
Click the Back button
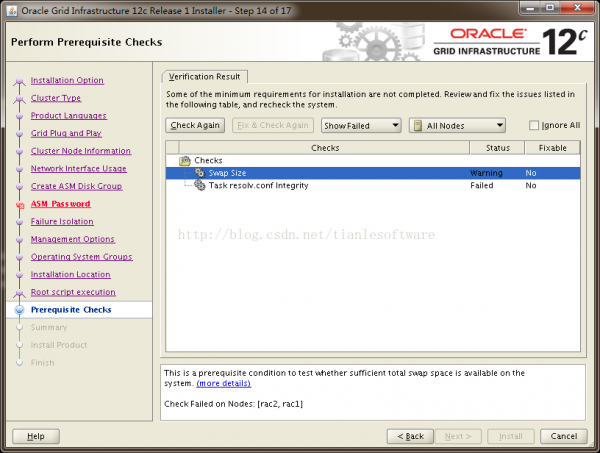tap(410, 436)
